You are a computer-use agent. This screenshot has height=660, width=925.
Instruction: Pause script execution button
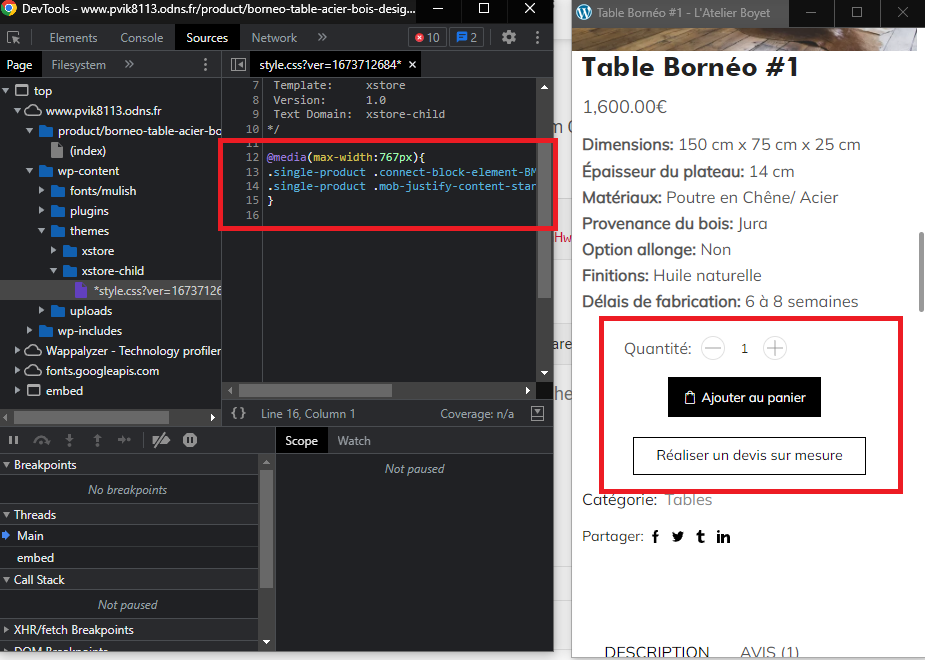coord(14,440)
